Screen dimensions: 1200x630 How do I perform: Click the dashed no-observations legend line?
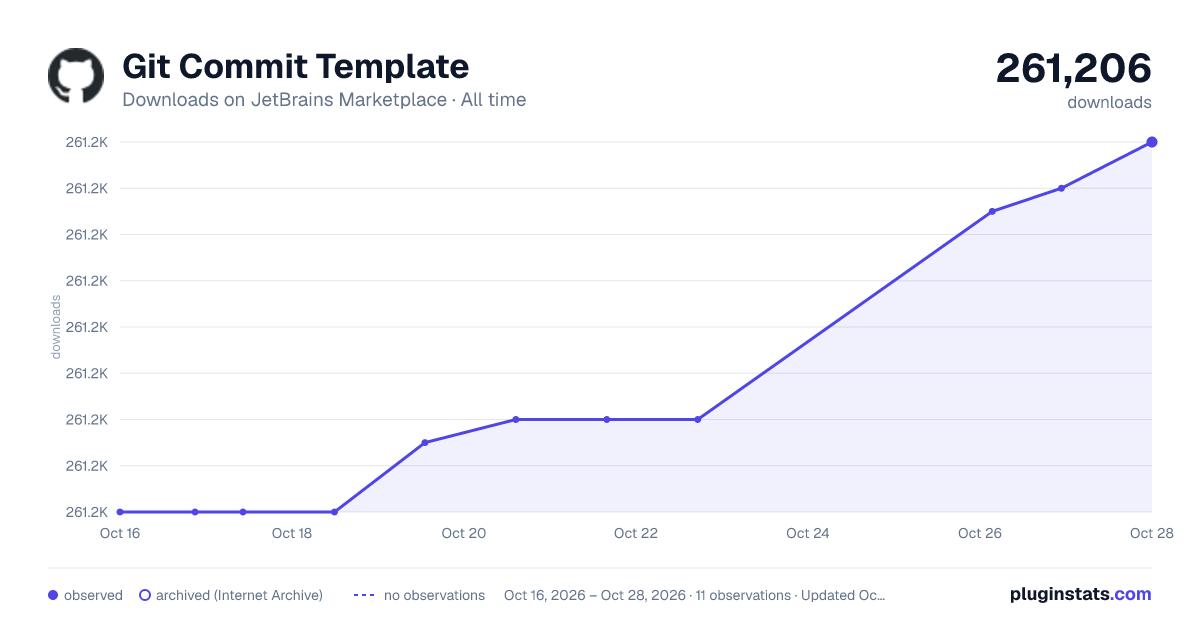[x=364, y=595]
